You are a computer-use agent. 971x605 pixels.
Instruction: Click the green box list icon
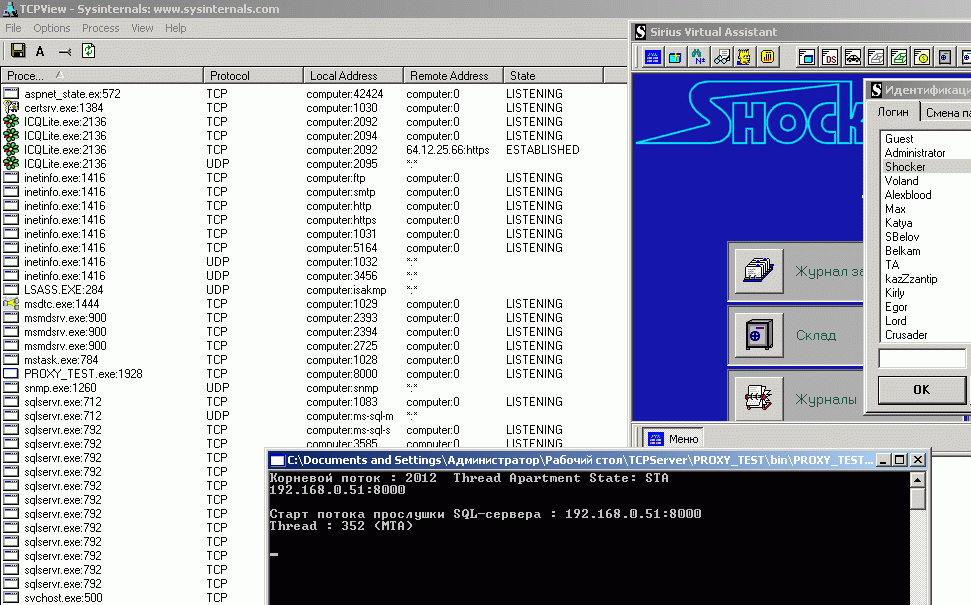point(899,58)
